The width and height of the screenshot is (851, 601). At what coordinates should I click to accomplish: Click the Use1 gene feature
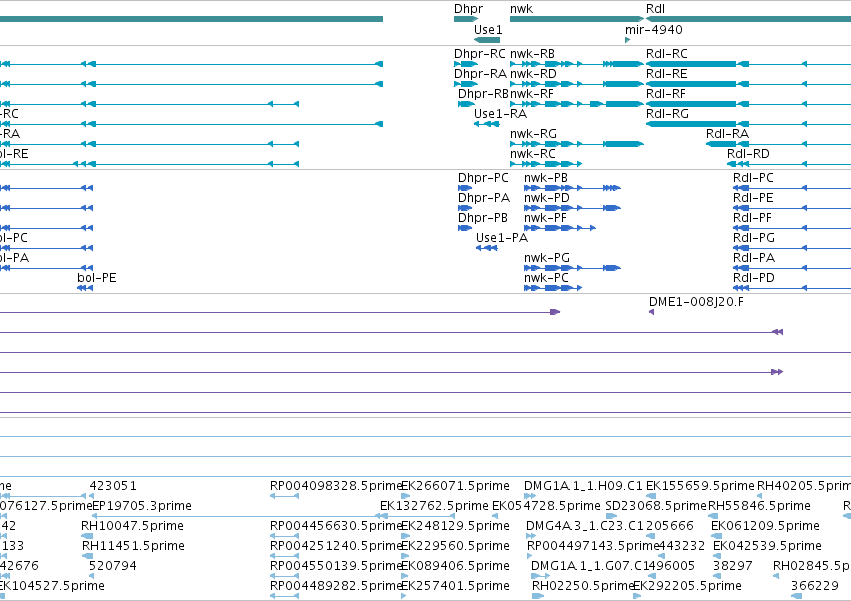(487, 40)
